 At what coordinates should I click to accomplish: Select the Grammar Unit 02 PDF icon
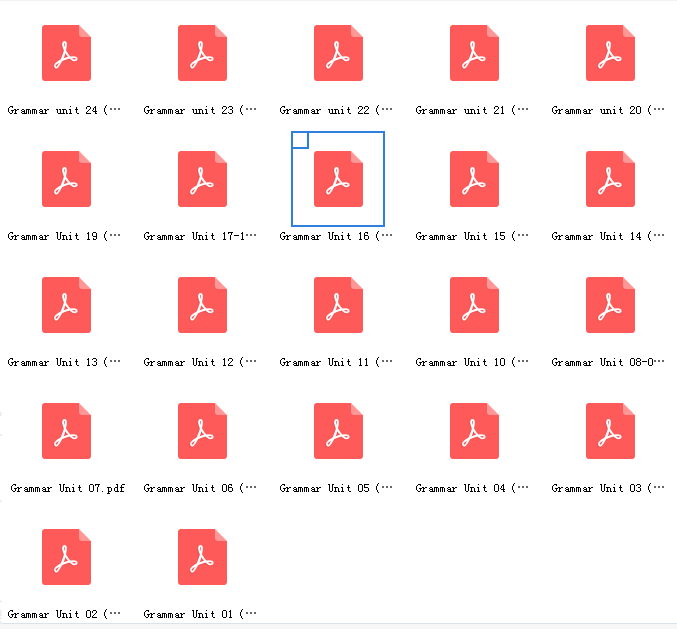[66, 557]
